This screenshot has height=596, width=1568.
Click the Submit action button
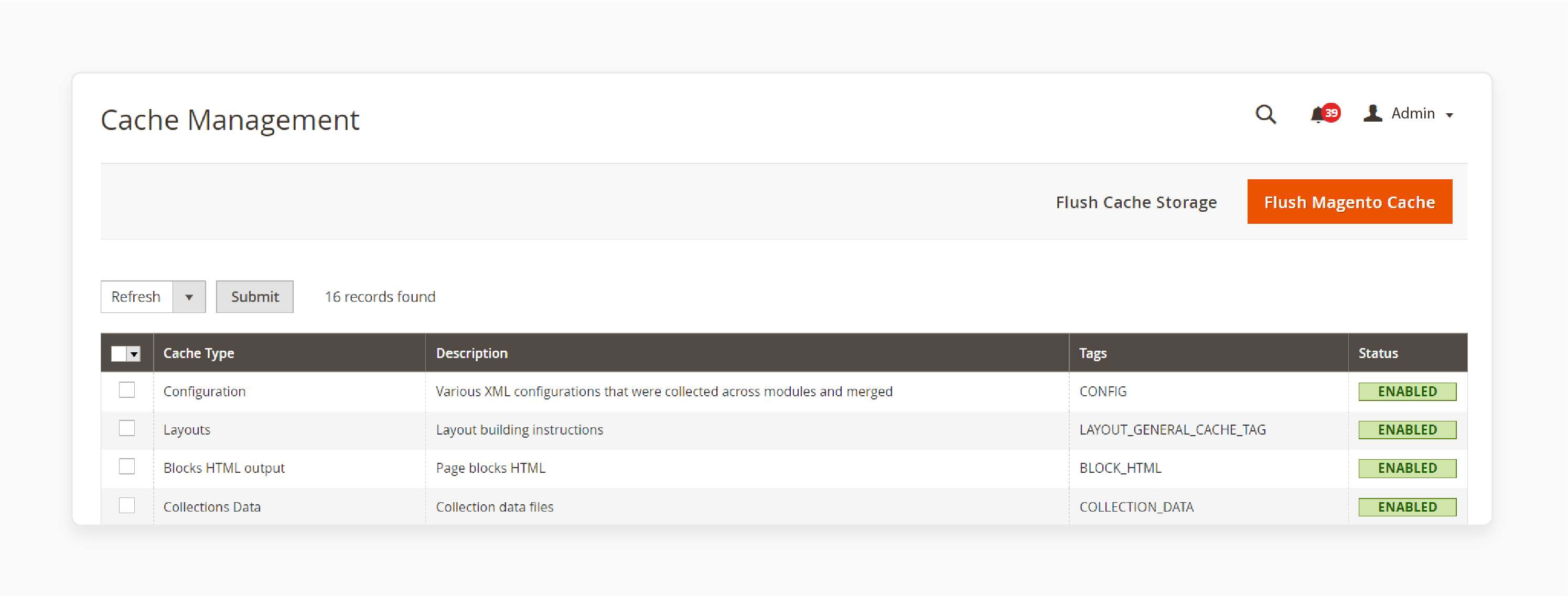click(x=254, y=296)
